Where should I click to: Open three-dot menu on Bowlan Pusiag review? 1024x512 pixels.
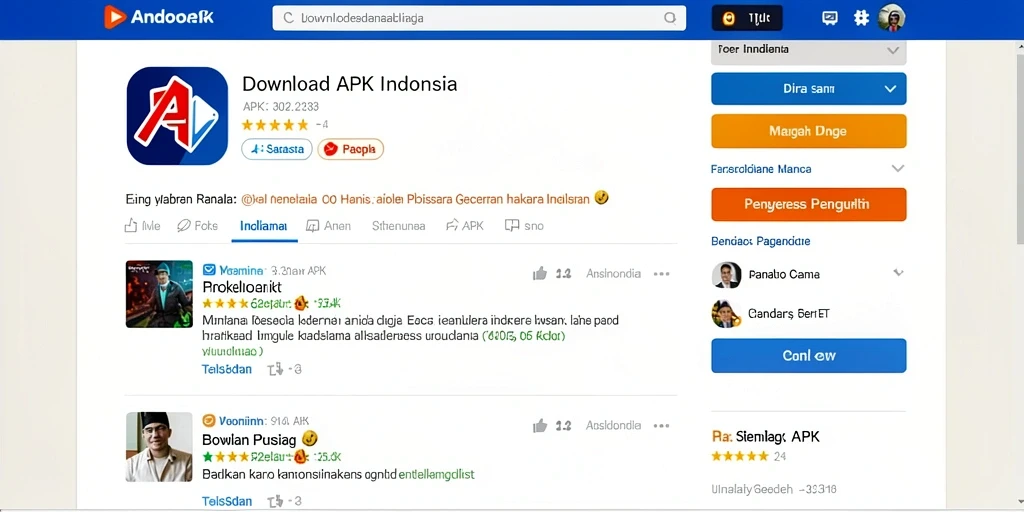pyautogui.click(x=662, y=426)
